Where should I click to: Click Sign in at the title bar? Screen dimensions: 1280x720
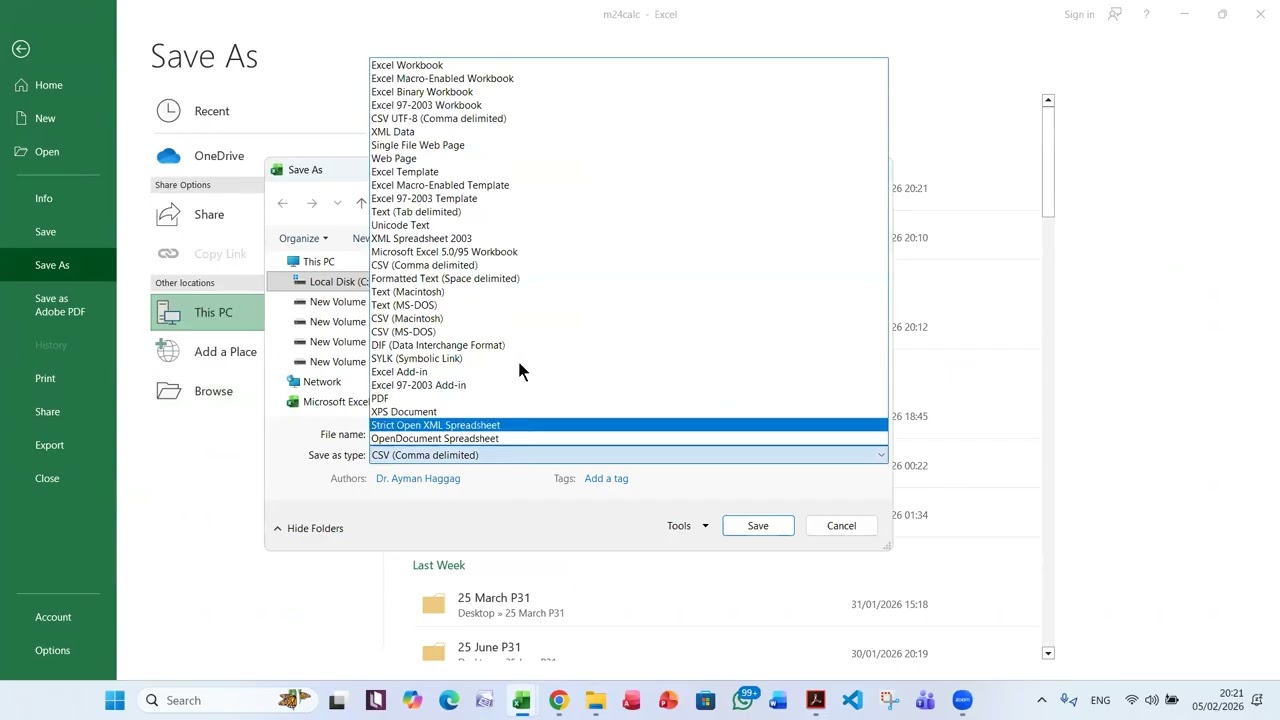pyautogui.click(x=1079, y=15)
